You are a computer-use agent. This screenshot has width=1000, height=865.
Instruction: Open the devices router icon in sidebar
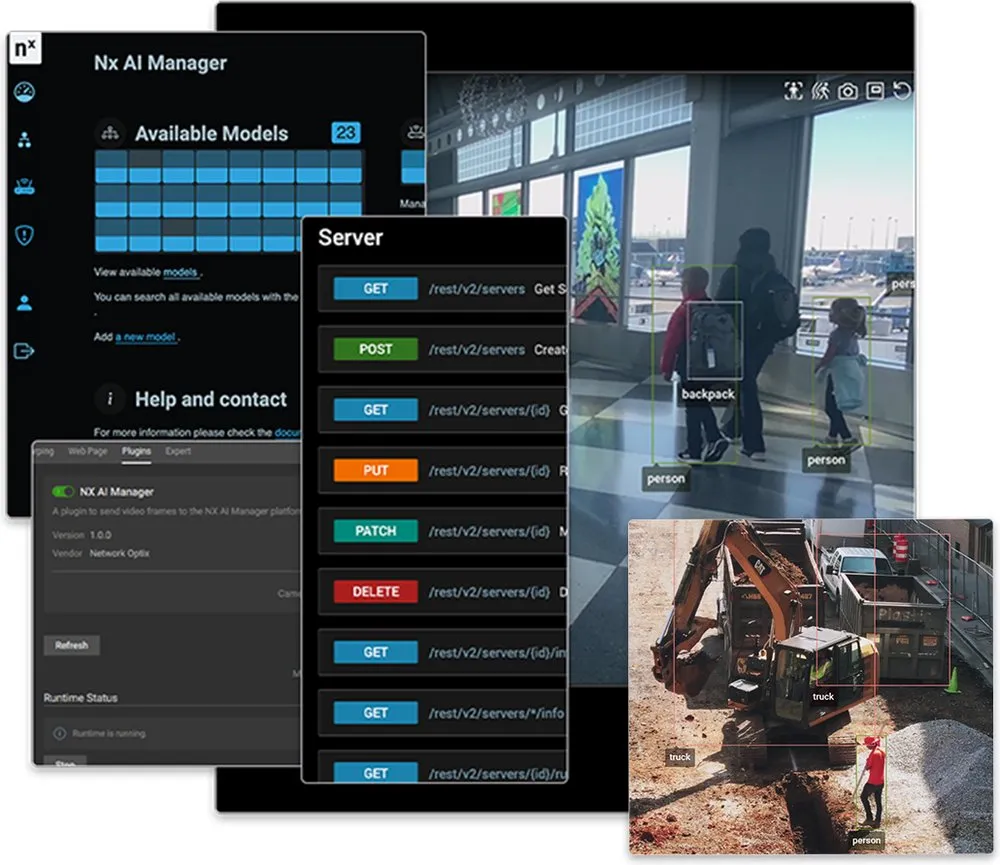pyautogui.click(x=24, y=187)
